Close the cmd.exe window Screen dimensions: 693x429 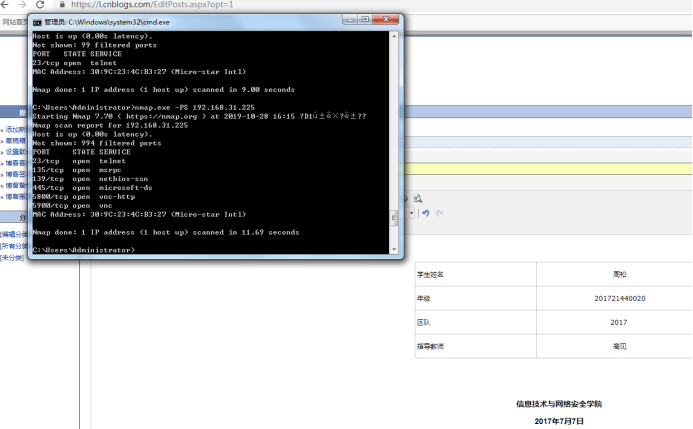[386, 19]
